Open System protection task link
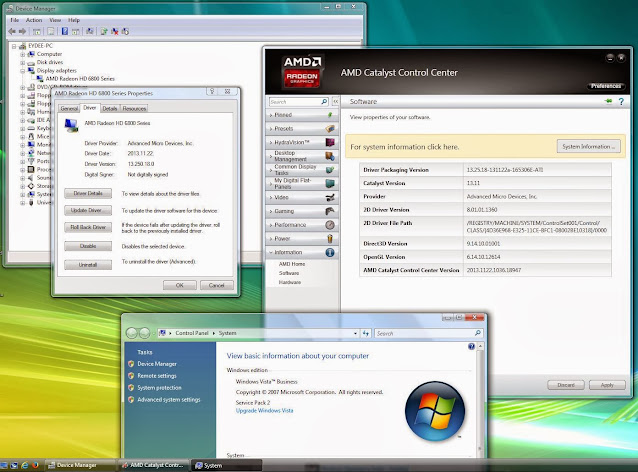The height and width of the screenshot is (472, 638). point(159,388)
